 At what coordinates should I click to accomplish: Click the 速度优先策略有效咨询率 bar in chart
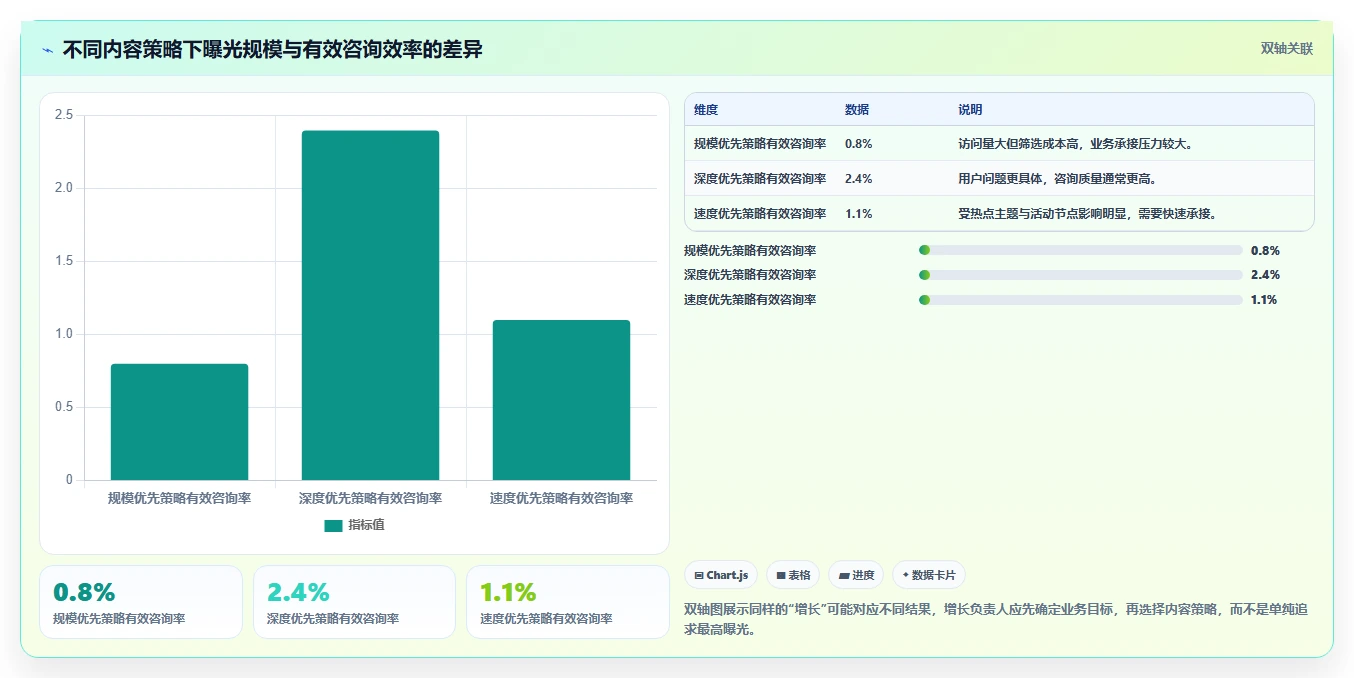point(561,400)
